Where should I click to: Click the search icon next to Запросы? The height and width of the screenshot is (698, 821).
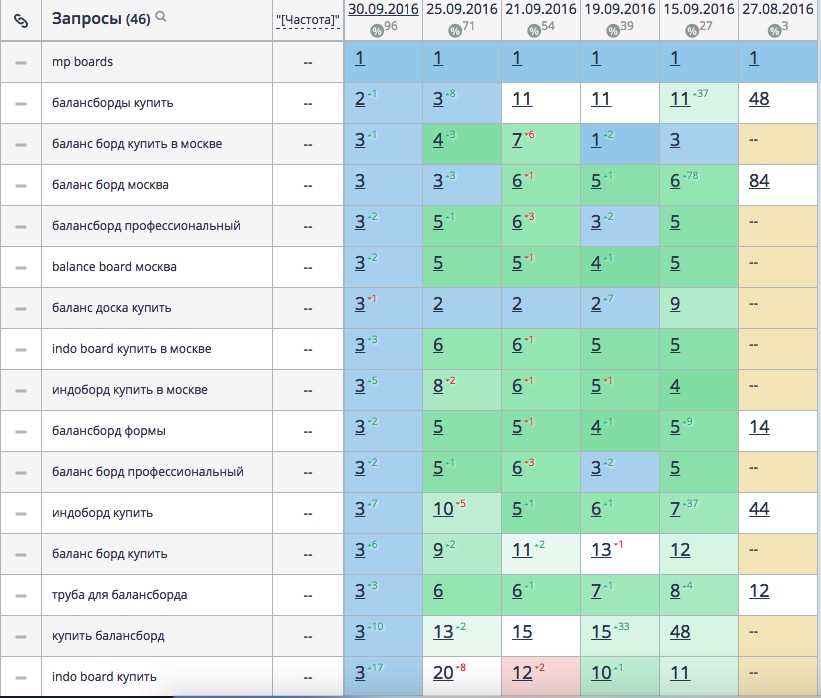tap(161, 17)
